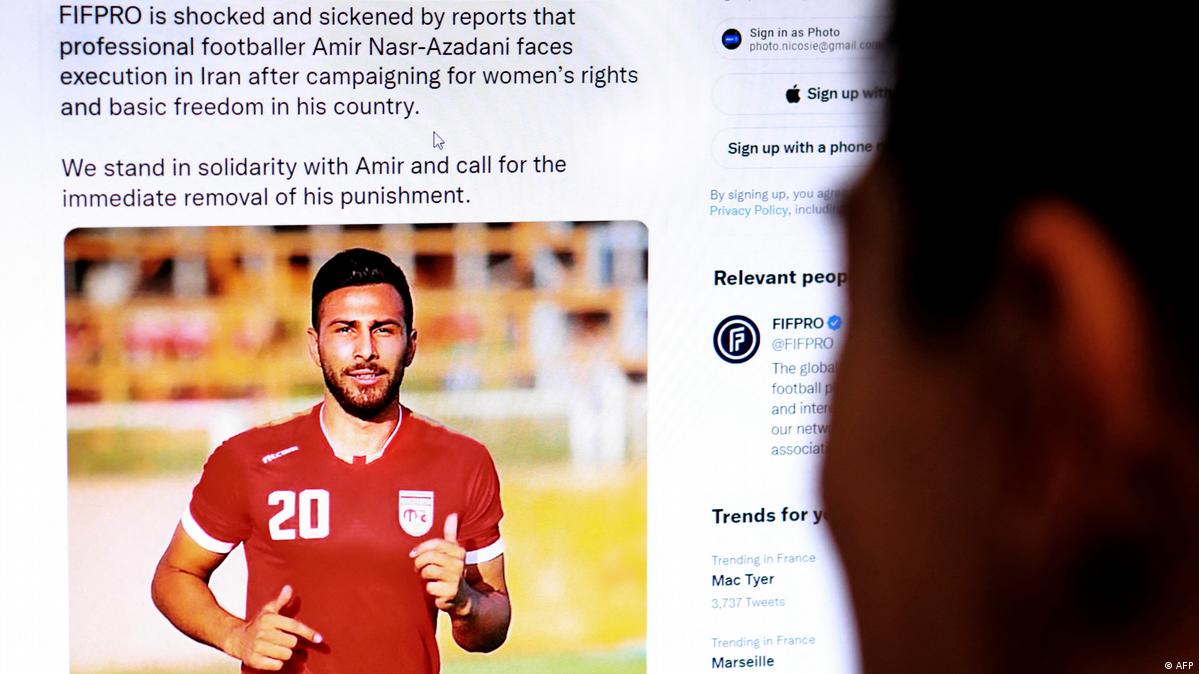The width and height of the screenshot is (1199, 674).
Task: Click the 3,737 Tweets count
Action: (x=748, y=603)
